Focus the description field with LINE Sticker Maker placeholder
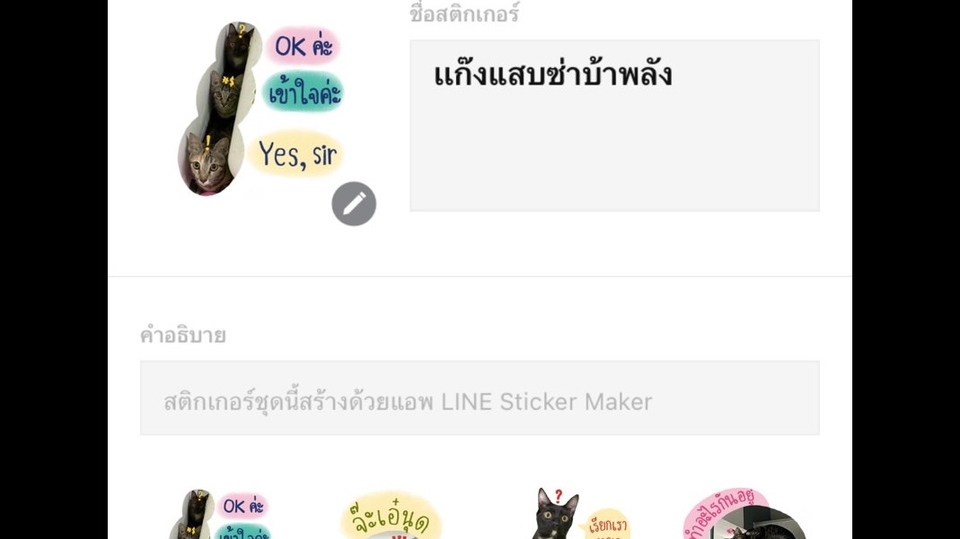Screen dimensions: 960x539 479,398
